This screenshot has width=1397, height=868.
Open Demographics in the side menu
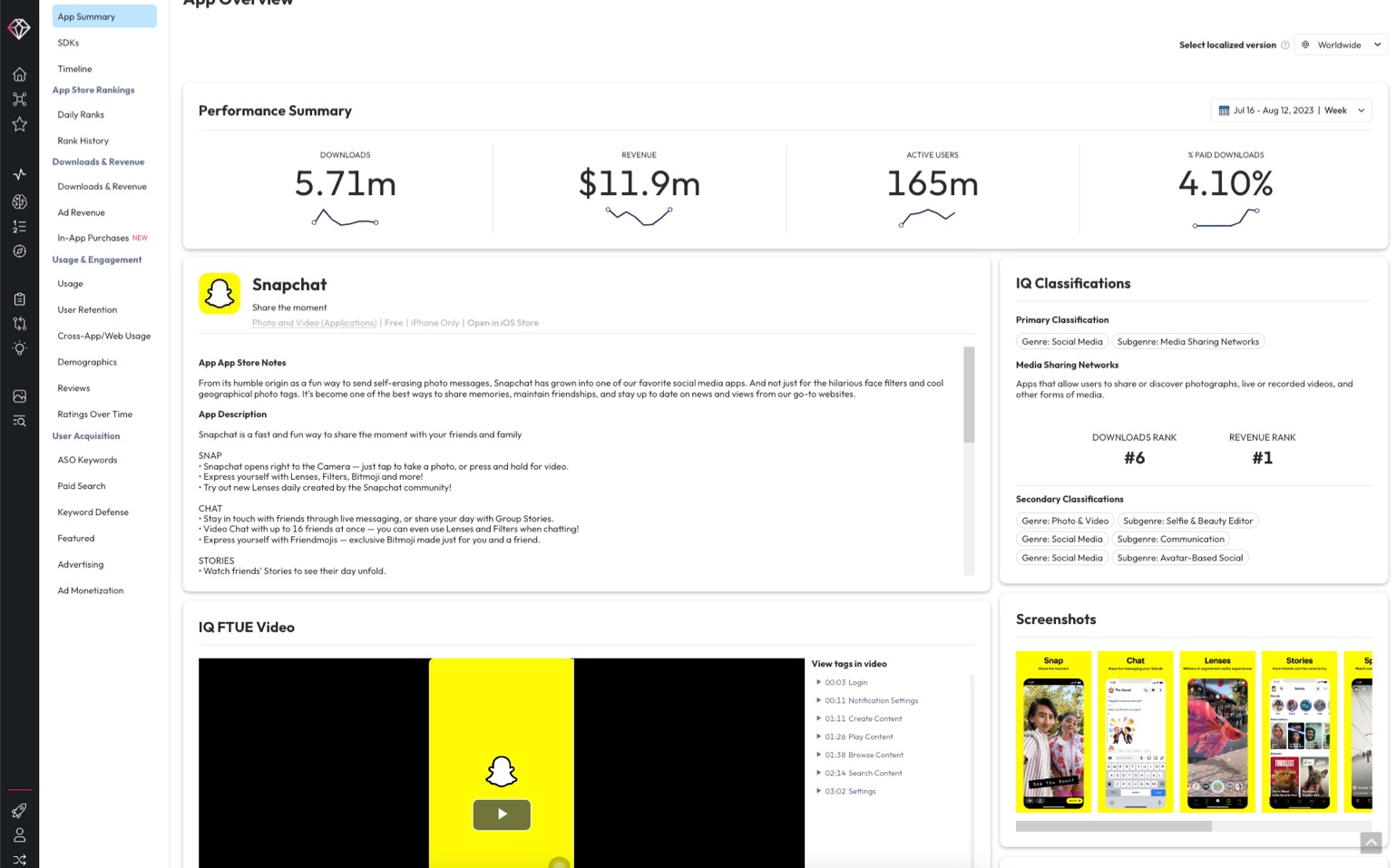(x=87, y=363)
